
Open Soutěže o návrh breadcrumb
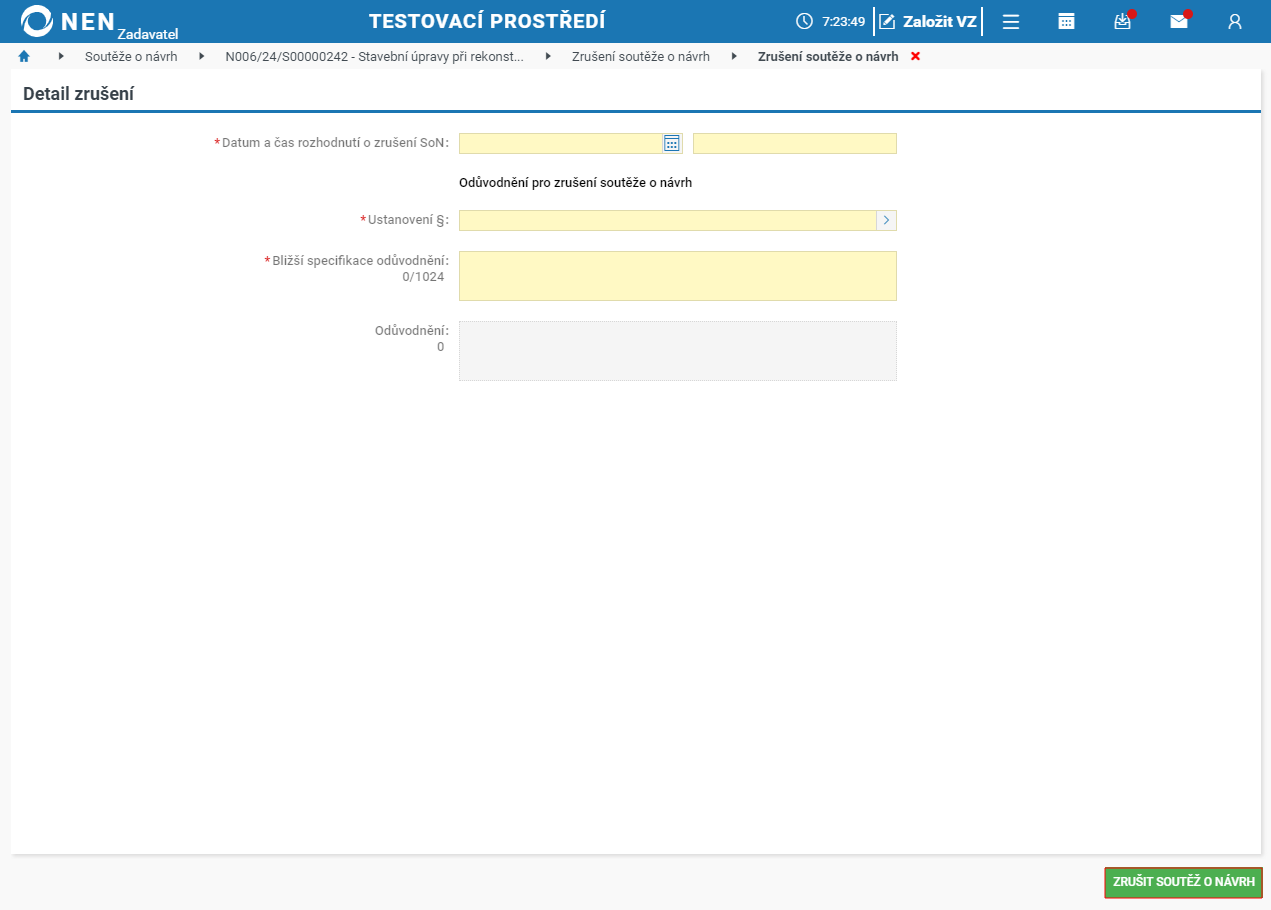pyautogui.click(x=131, y=56)
